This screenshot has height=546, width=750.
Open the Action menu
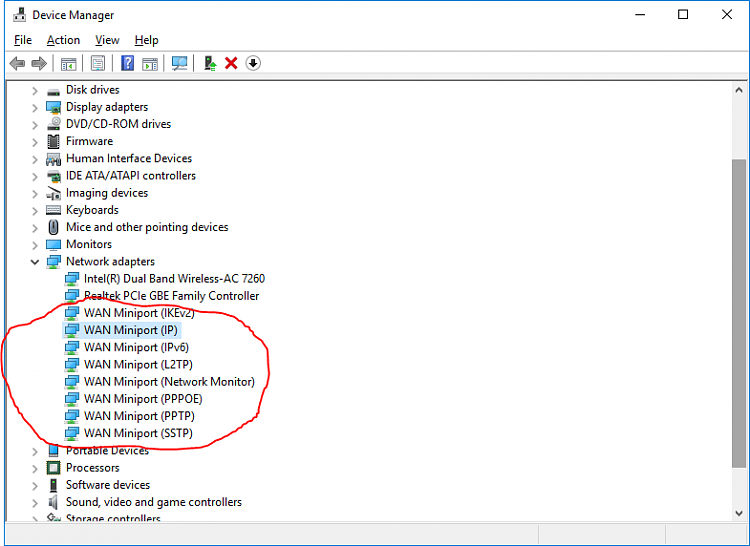pyautogui.click(x=63, y=40)
